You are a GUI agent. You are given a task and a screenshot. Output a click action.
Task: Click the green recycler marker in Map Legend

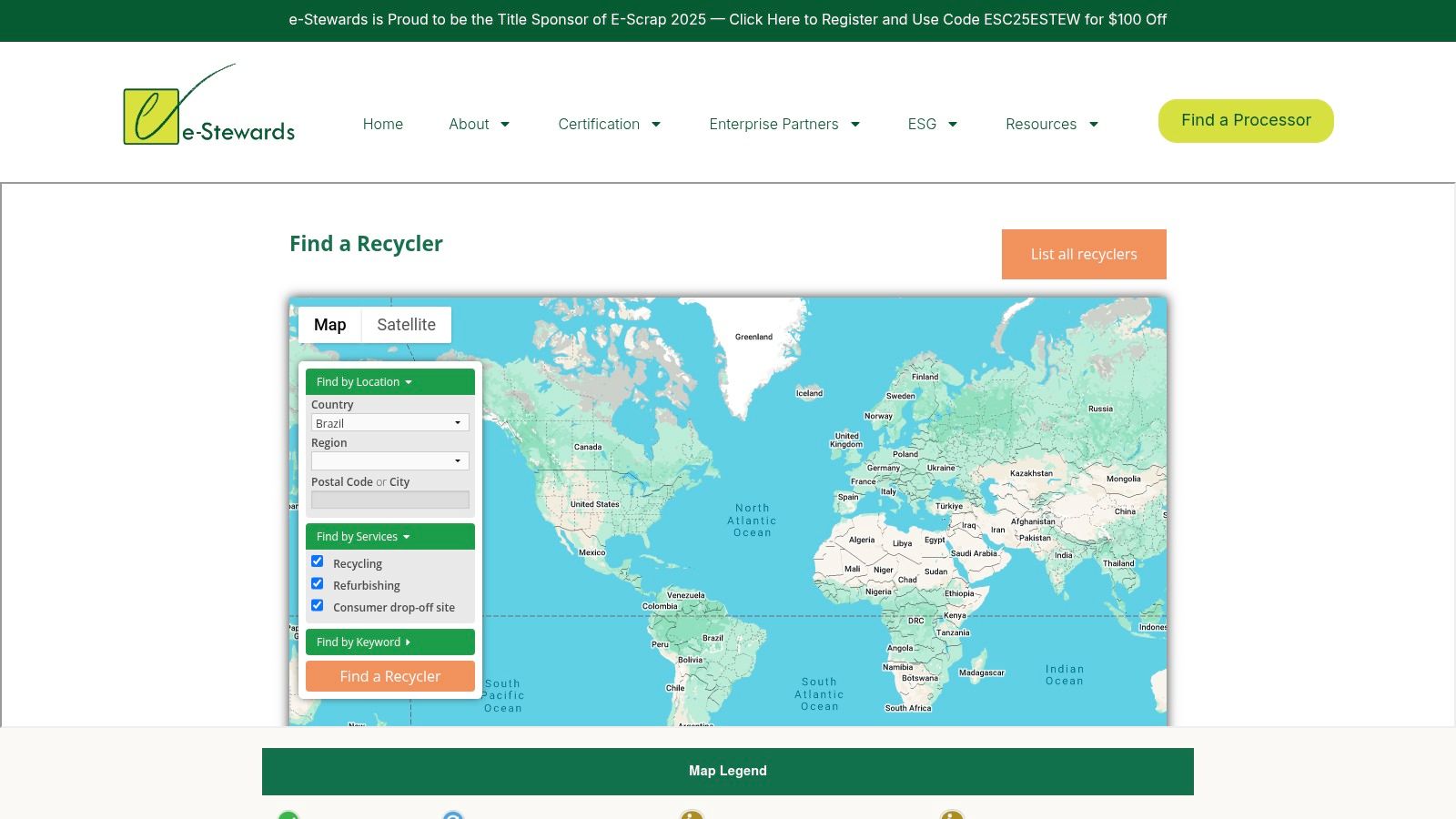pos(288,816)
